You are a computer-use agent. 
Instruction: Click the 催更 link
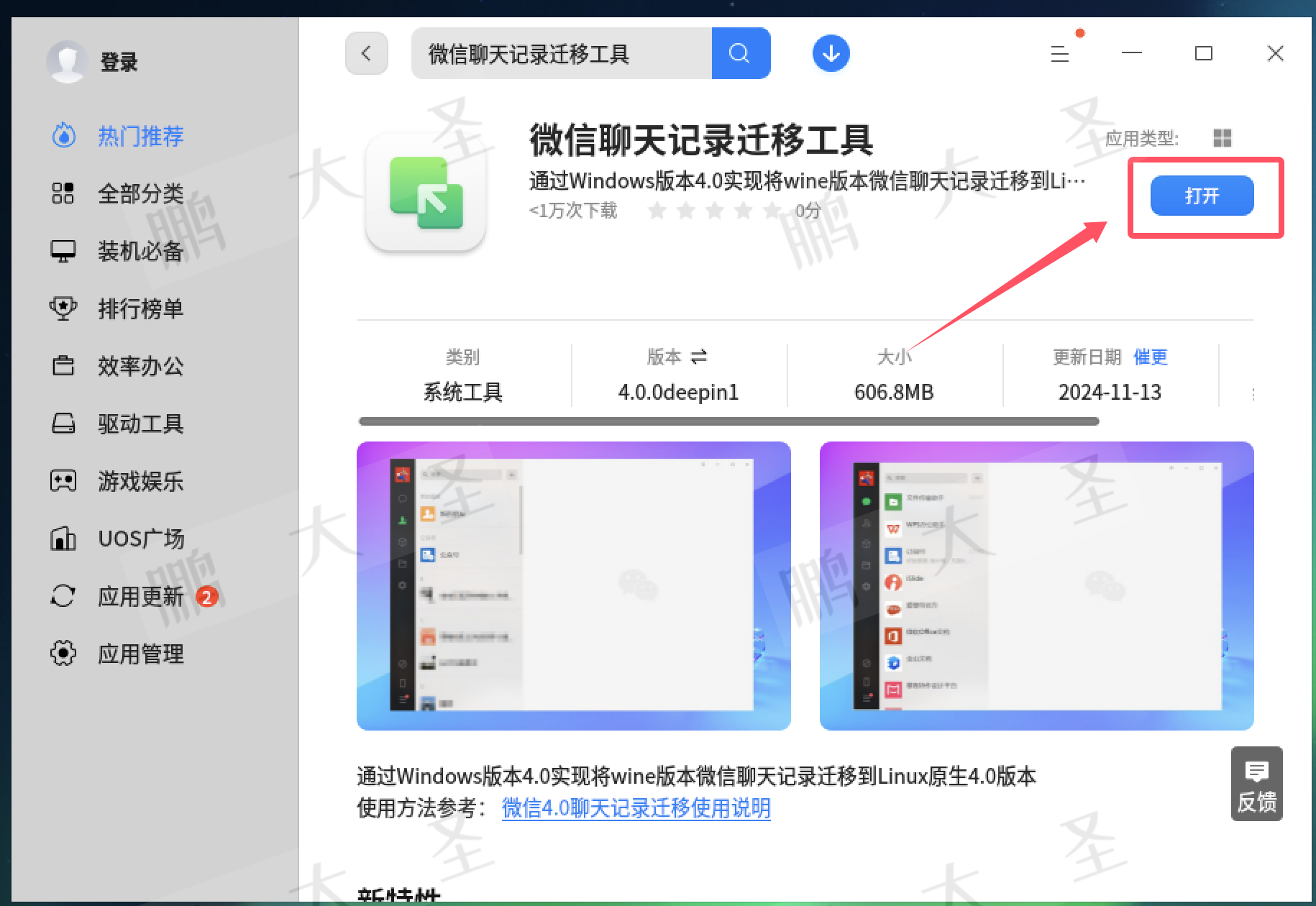tap(1150, 357)
